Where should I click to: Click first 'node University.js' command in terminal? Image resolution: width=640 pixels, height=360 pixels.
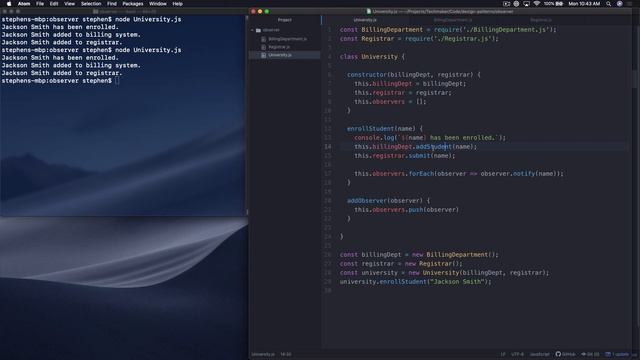[148, 19]
